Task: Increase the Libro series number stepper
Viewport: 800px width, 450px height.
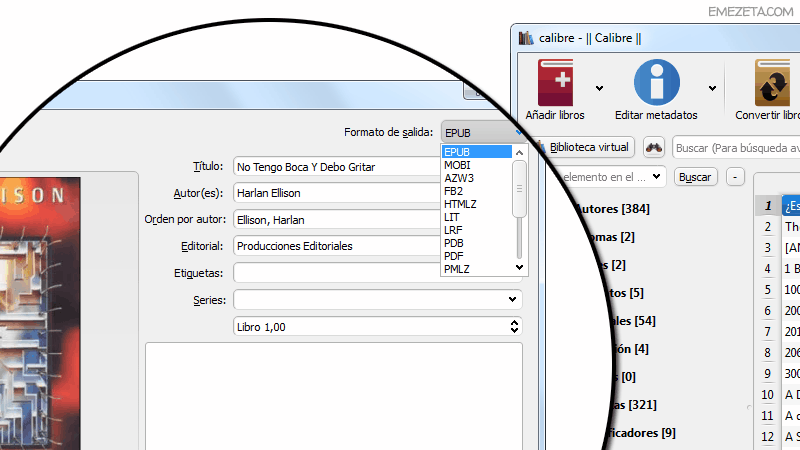Action: pos(514,322)
